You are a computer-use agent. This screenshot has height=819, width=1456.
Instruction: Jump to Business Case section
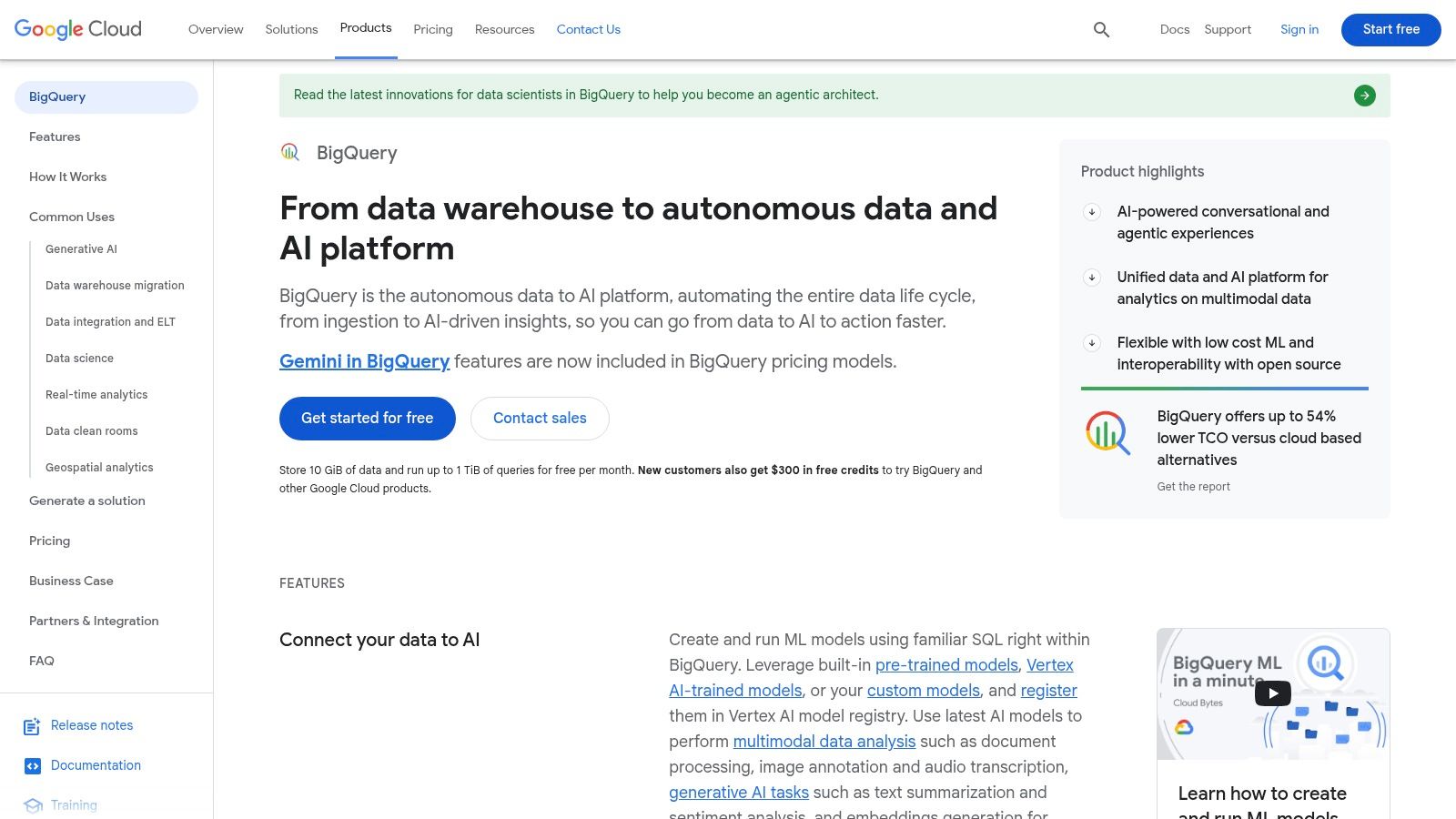(71, 581)
